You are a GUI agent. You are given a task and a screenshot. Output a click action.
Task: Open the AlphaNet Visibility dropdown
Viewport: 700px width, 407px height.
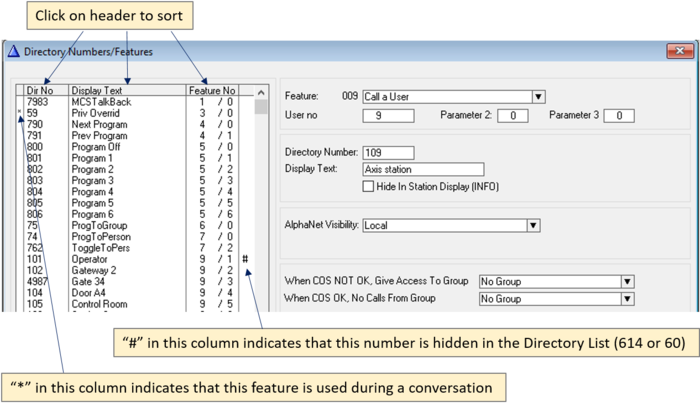[533, 225]
